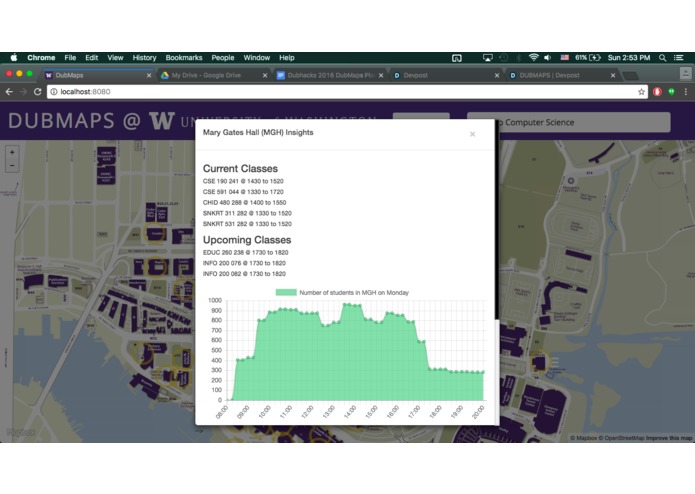Open the Window menu

257,58
